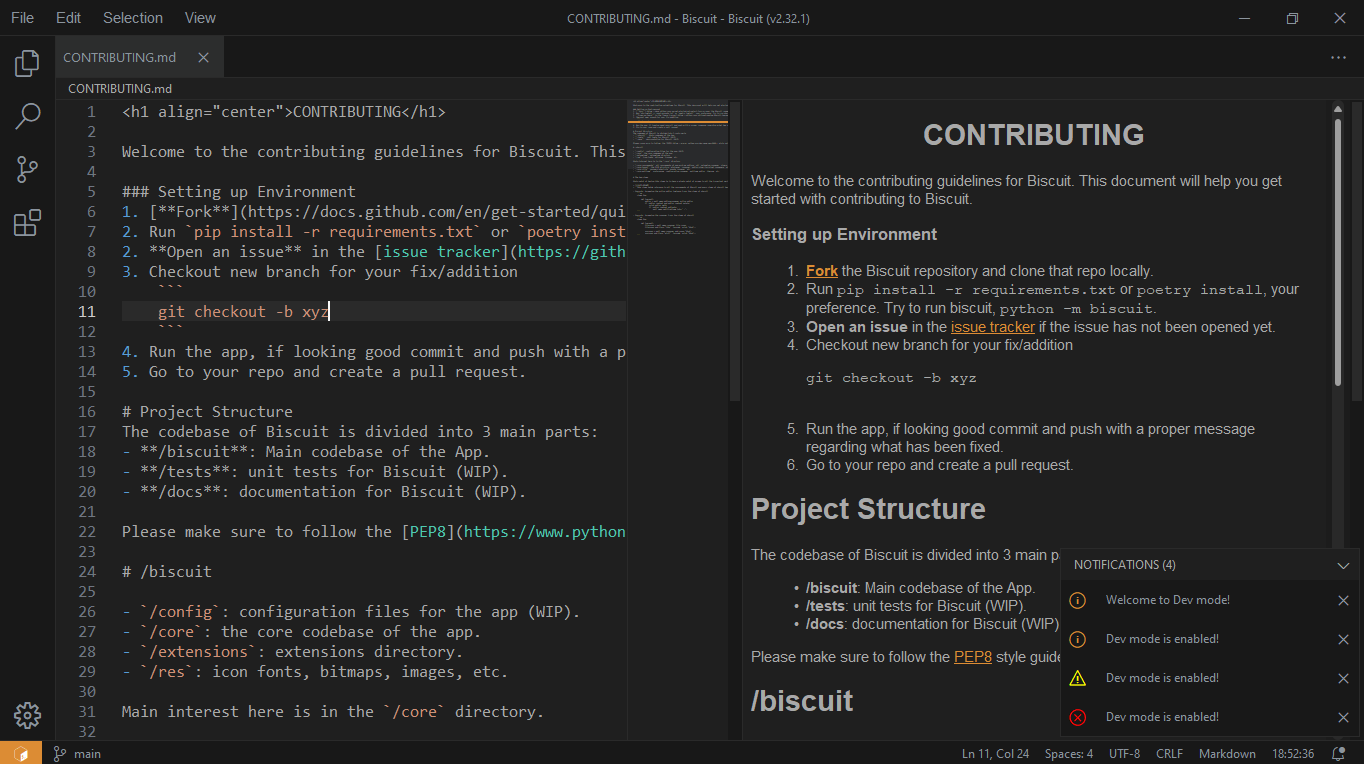The height and width of the screenshot is (764, 1364).
Task: Change the Markdown language mode
Action: point(1227,752)
